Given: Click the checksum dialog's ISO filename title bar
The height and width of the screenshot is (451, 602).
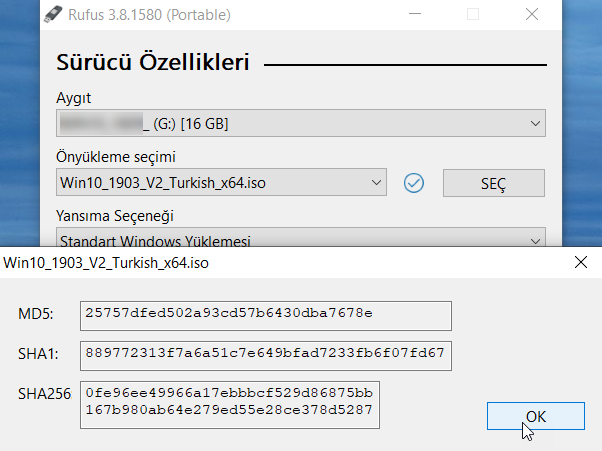Looking at the screenshot, I should (106, 263).
